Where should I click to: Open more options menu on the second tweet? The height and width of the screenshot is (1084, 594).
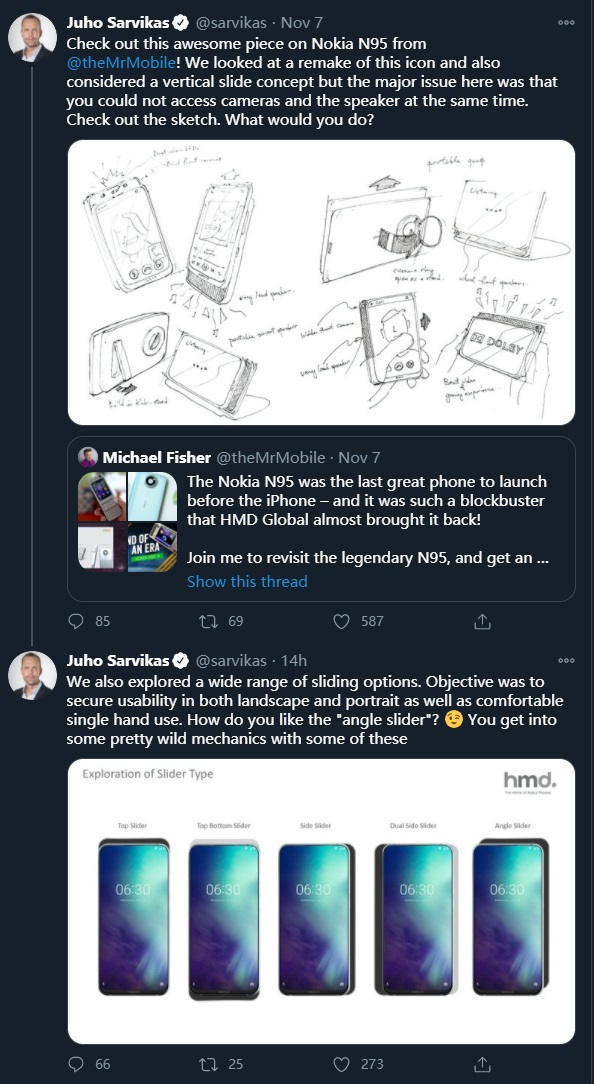(x=568, y=660)
